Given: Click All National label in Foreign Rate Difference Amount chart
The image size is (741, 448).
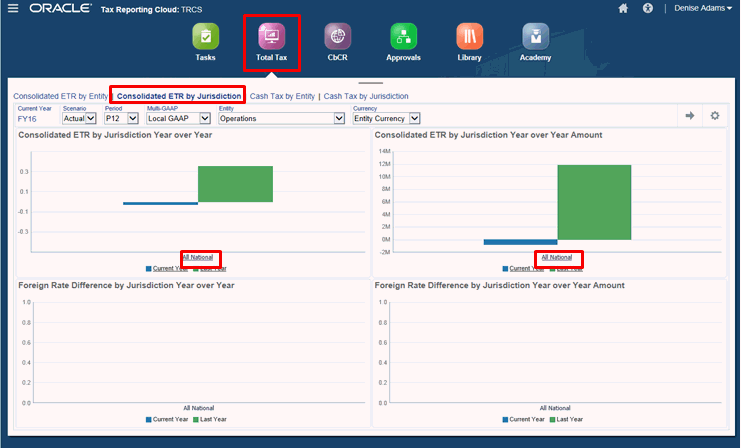Looking at the screenshot, I should pos(555,408).
